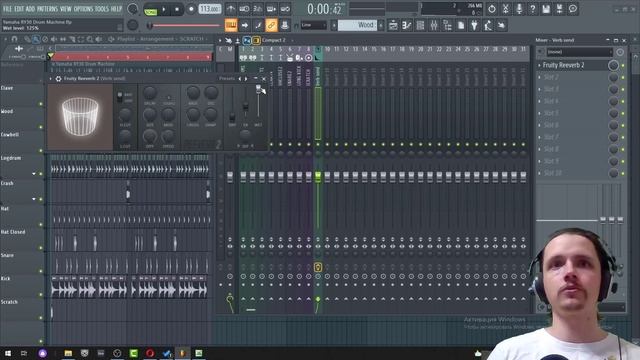Open the ADD menu

(30, 9)
